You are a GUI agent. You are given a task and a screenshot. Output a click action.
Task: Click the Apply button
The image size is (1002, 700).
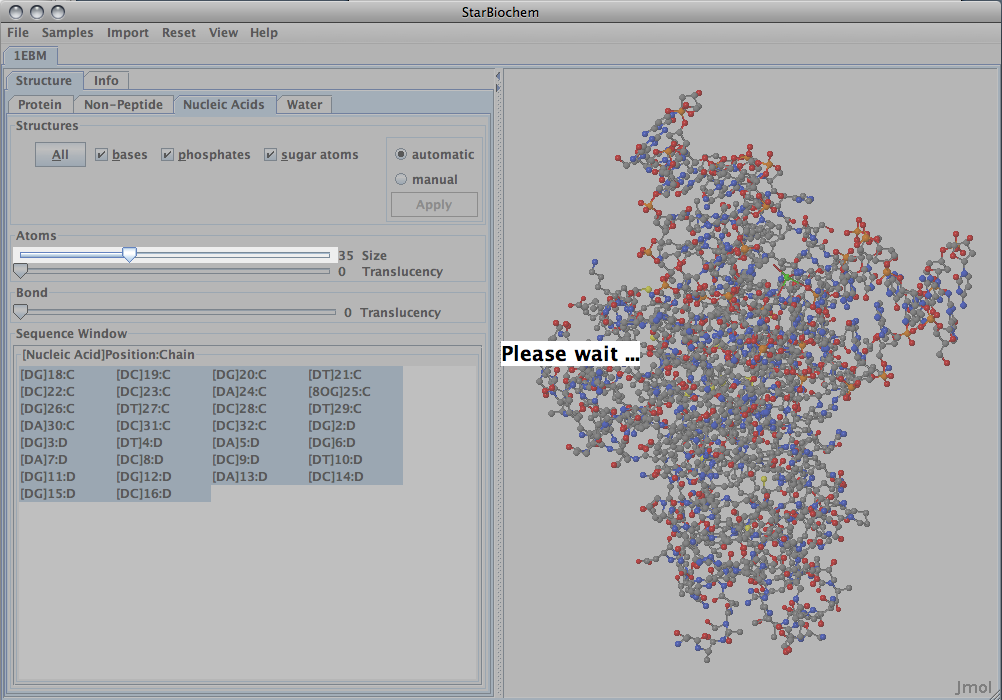coord(433,205)
